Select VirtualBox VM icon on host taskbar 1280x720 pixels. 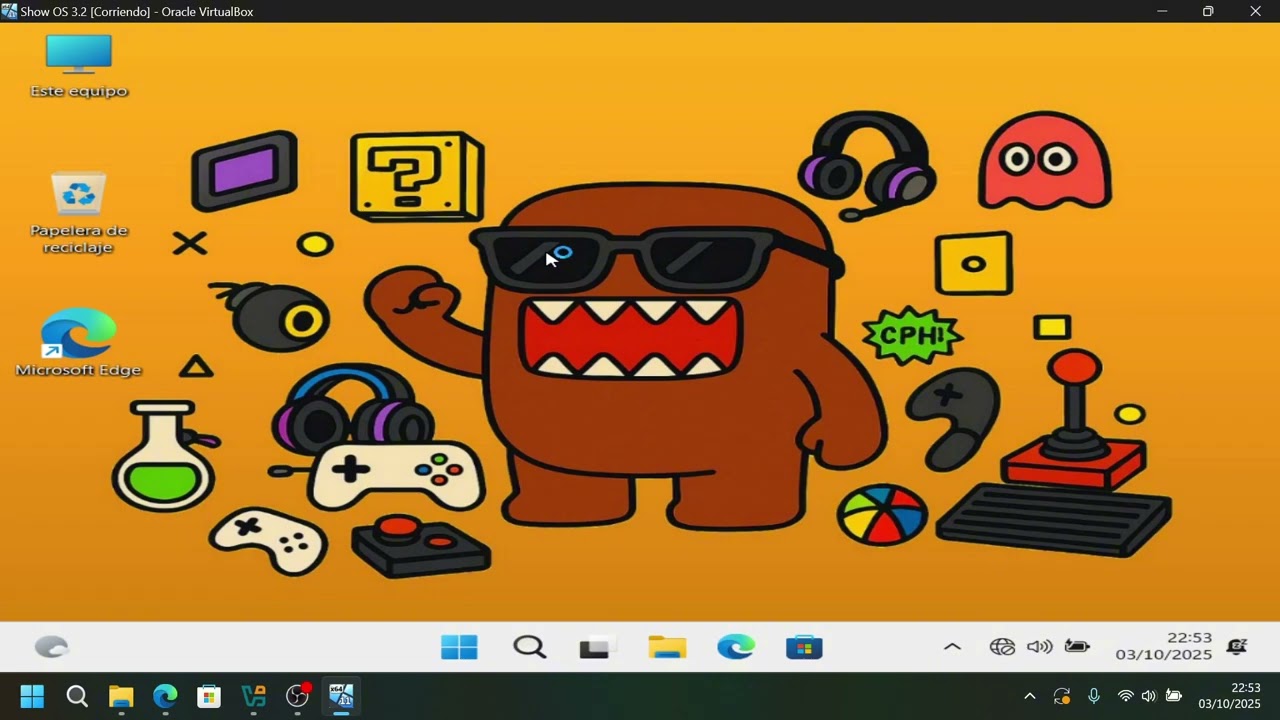tap(341, 696)
